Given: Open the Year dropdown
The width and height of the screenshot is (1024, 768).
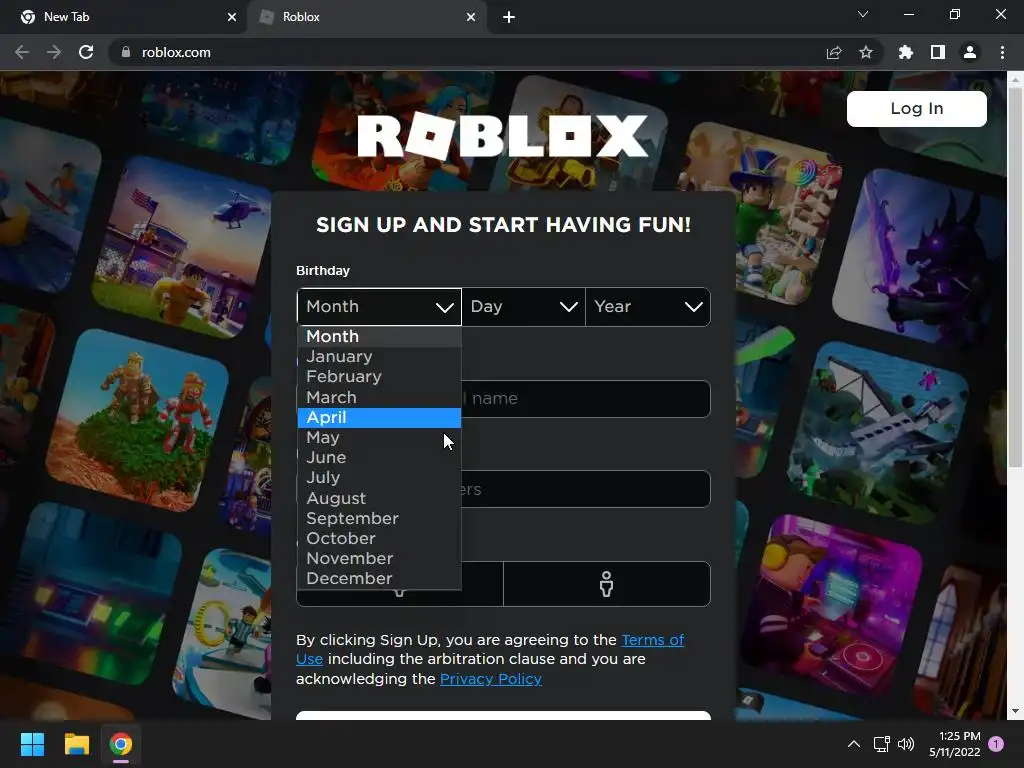Looking at the screenshot, I should tap(648, 306).
